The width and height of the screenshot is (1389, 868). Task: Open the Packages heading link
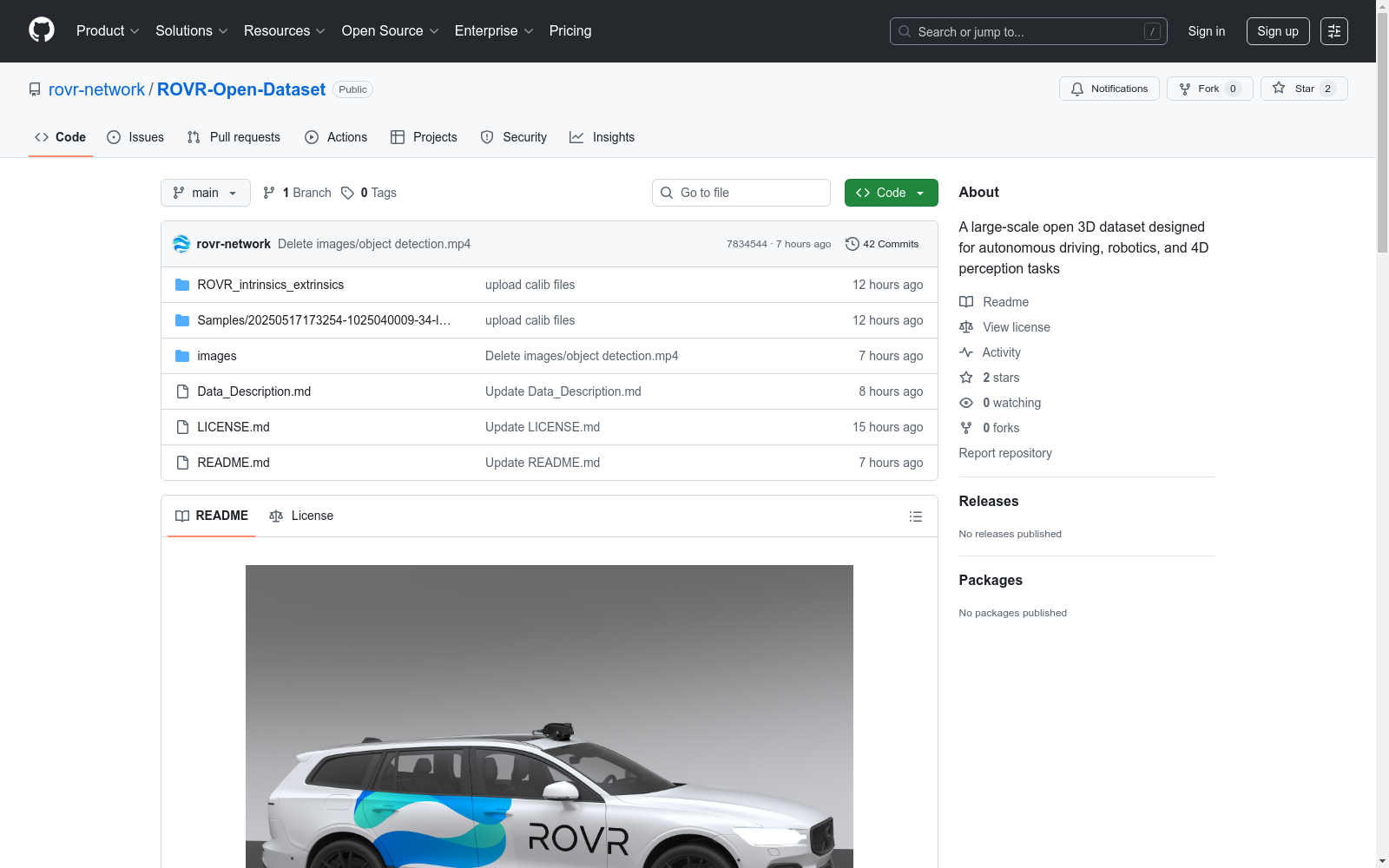[x=991, y=580]
